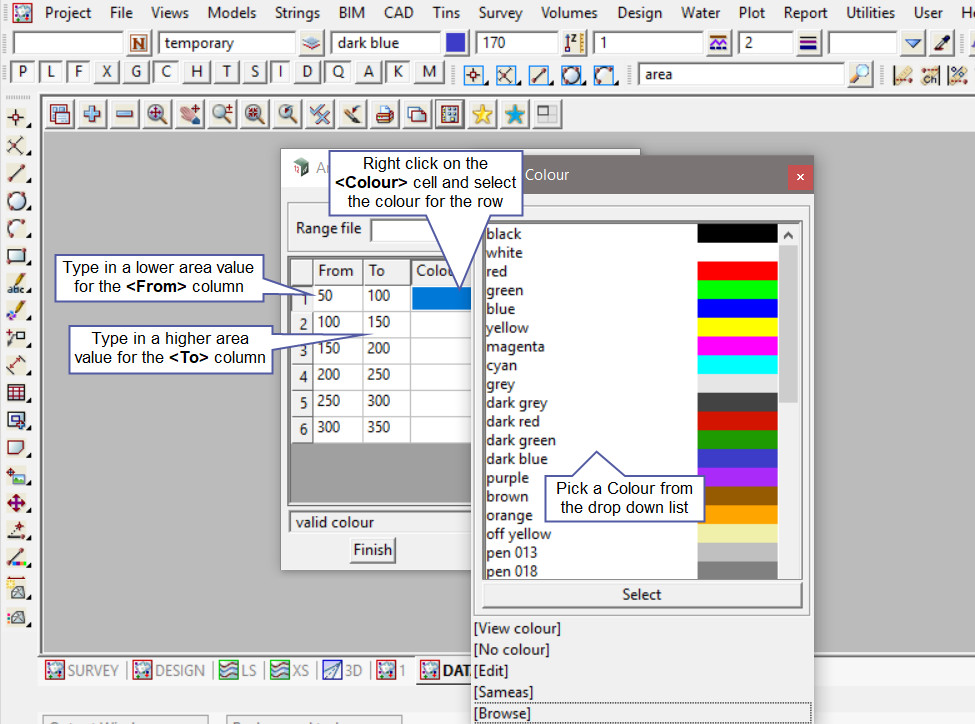This screenshot has height=724, width=975.
Task: Click the search magnifier beside the area field
Action: click(859, 74)
